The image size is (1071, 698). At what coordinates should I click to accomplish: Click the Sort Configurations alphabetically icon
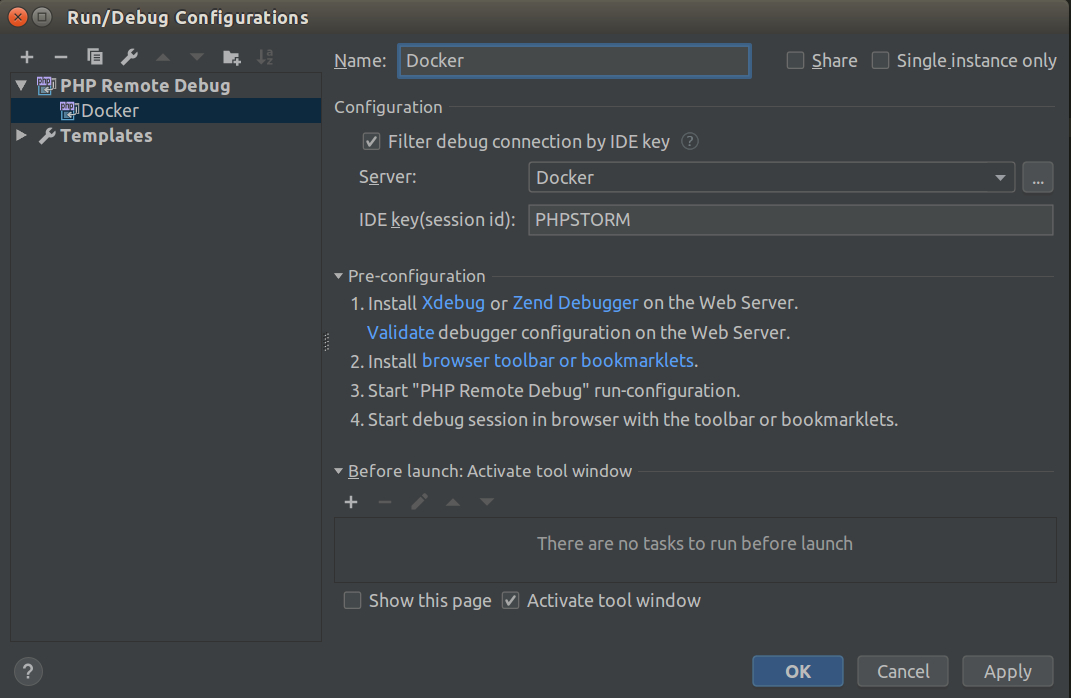click(x=265, y=57)
